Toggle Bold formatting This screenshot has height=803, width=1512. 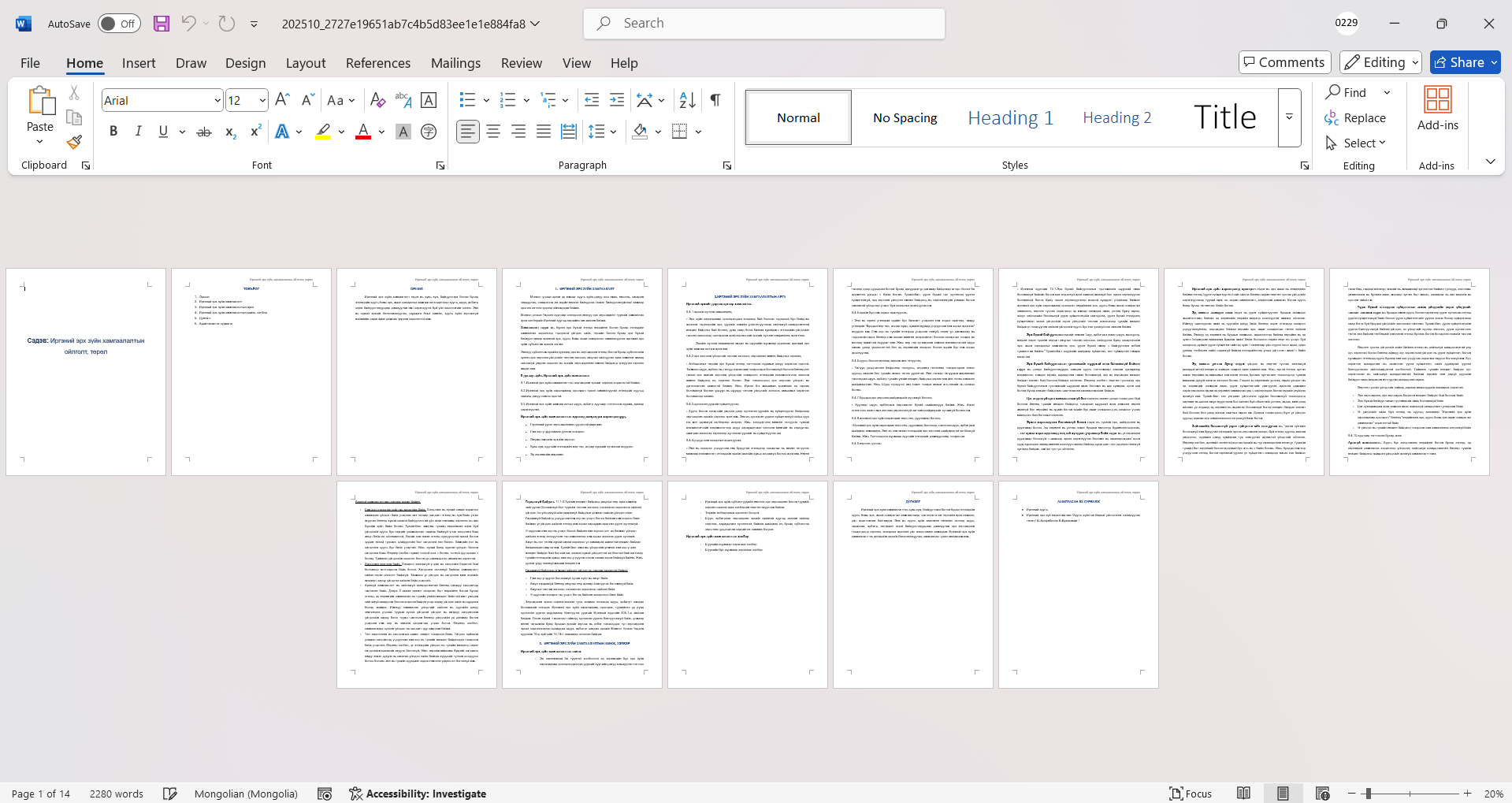[x=113, y=132]
